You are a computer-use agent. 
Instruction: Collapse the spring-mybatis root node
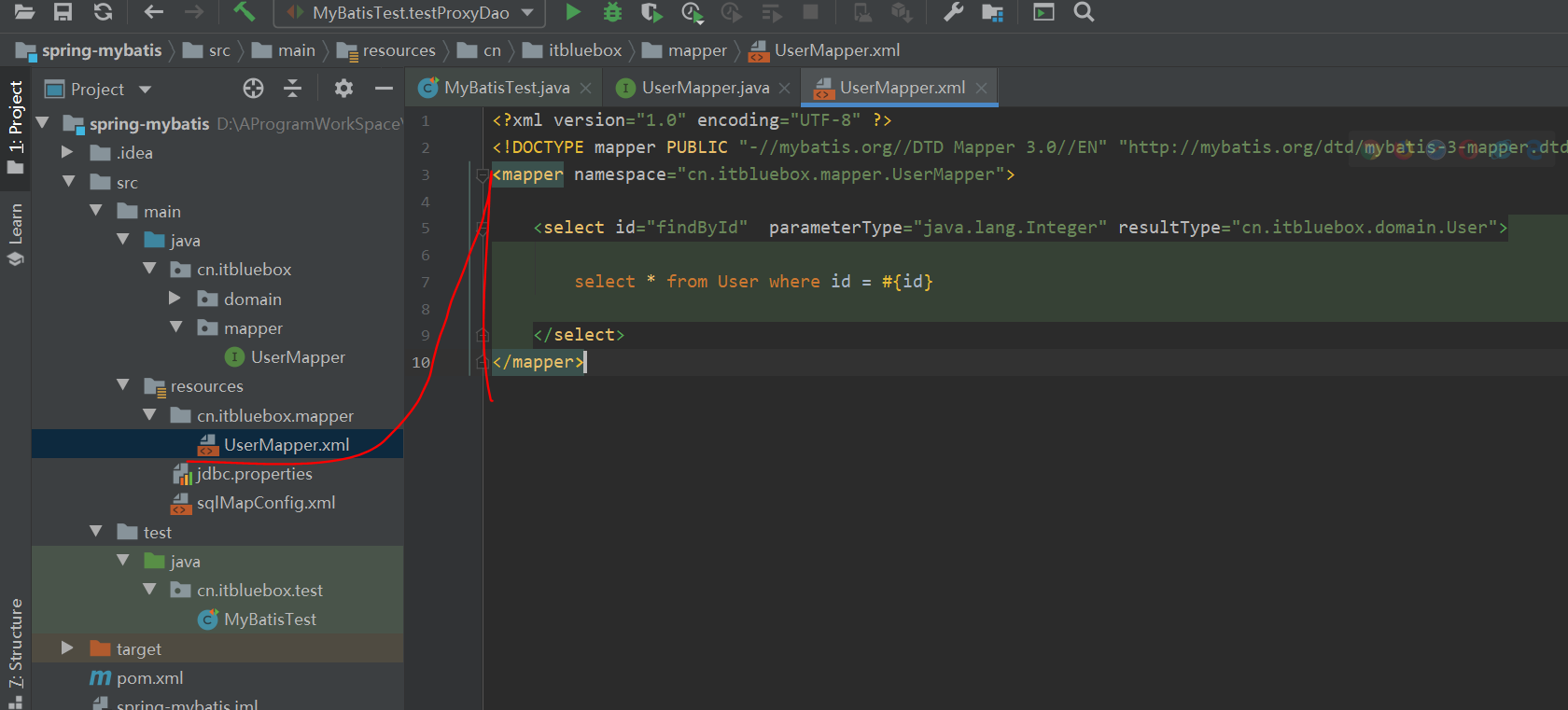pos(42,123)
